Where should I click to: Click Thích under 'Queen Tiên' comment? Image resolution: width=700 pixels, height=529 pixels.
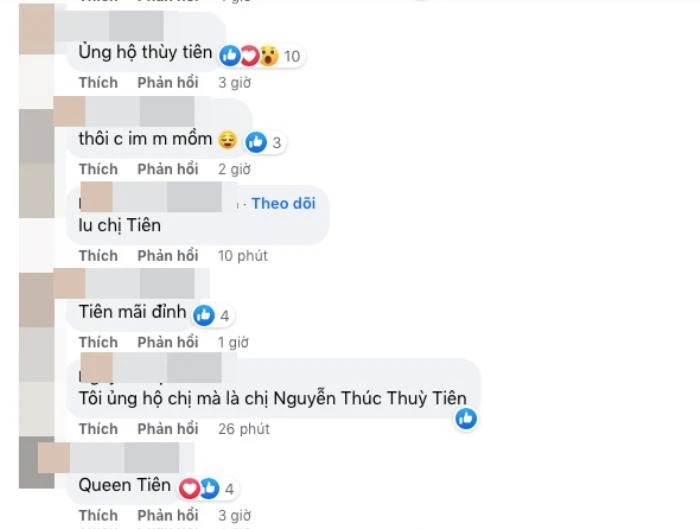click(x=98, y=516)
